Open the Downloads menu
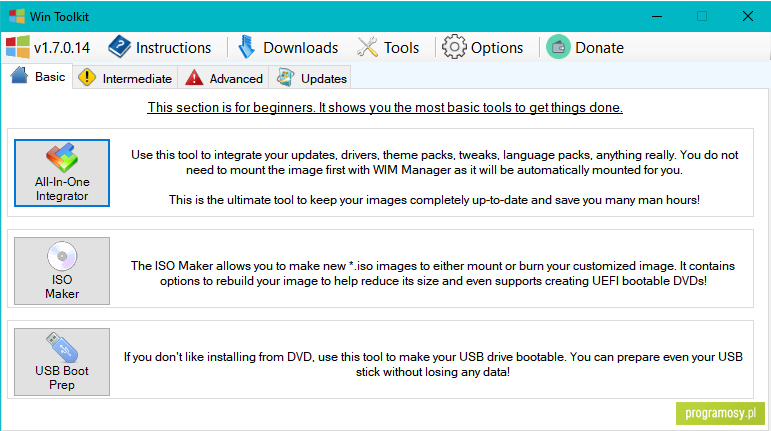This screenshot has height=431, width=771. coord(288,47)
